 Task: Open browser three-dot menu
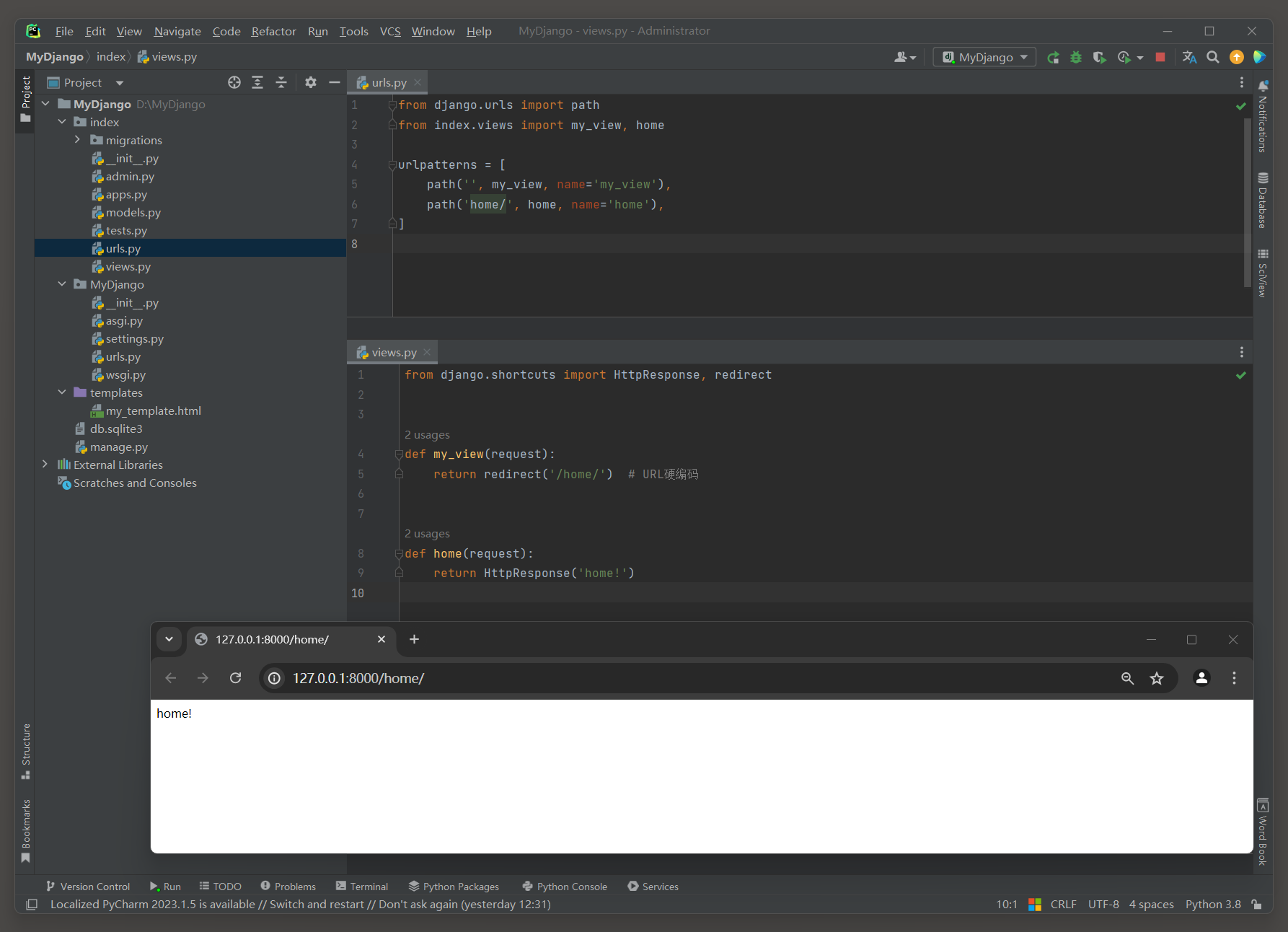[x=1234, y=678]
